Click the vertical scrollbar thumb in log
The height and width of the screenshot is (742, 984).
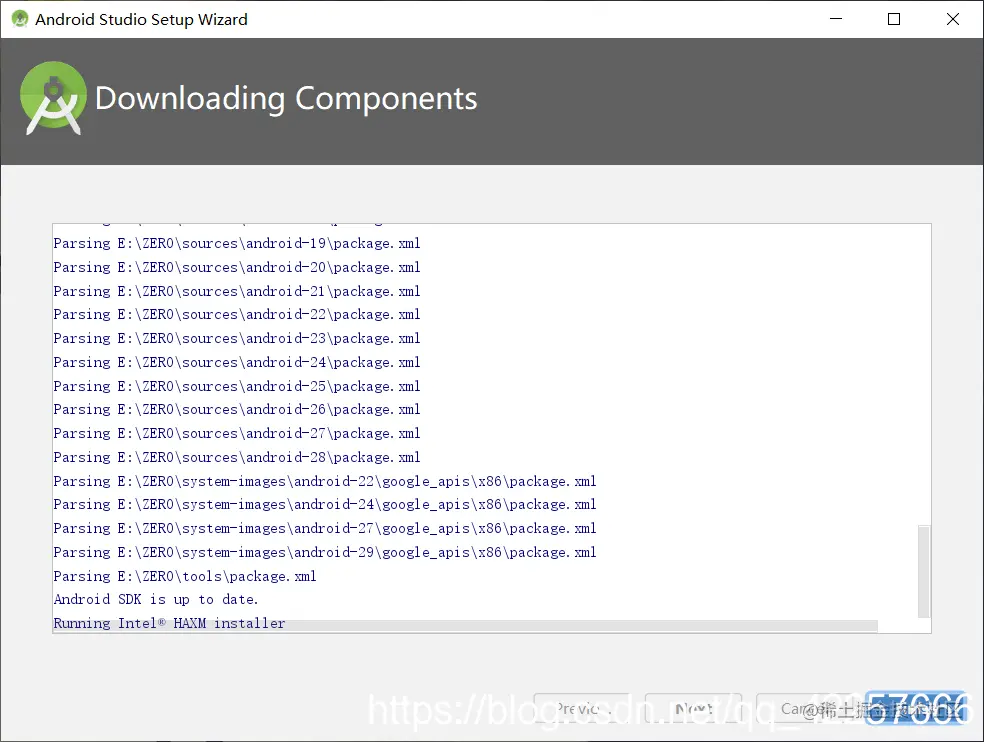click(x=924, y=571)
